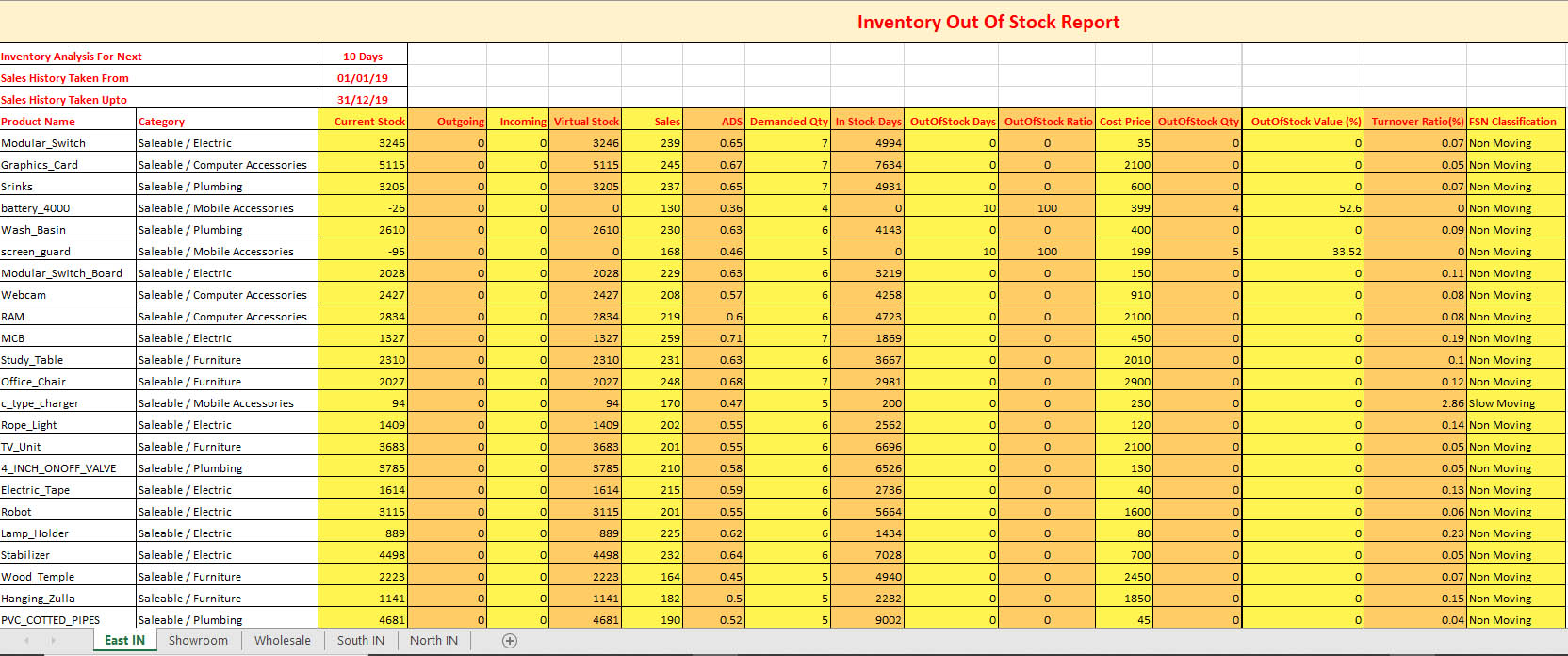Select the Srinks product cell
Image resolution: width=1568 pixels, height=656 pixels.
(68, 185)
